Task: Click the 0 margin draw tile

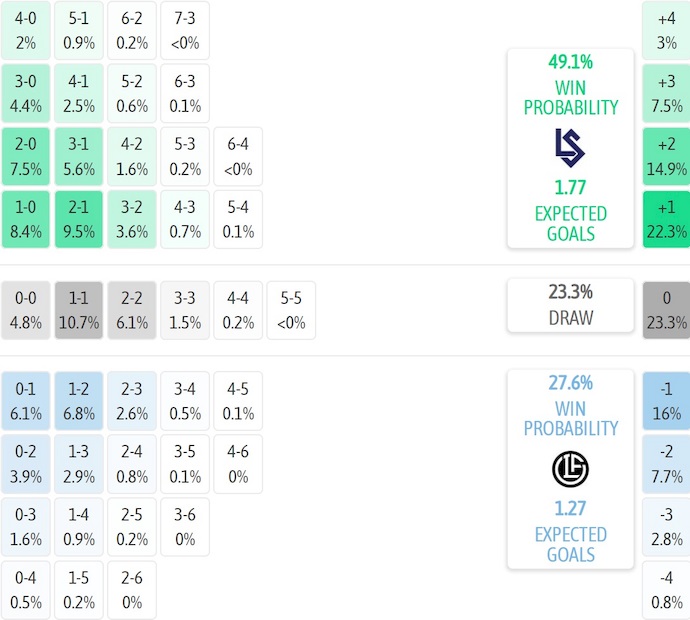Action: coord(666,311)
